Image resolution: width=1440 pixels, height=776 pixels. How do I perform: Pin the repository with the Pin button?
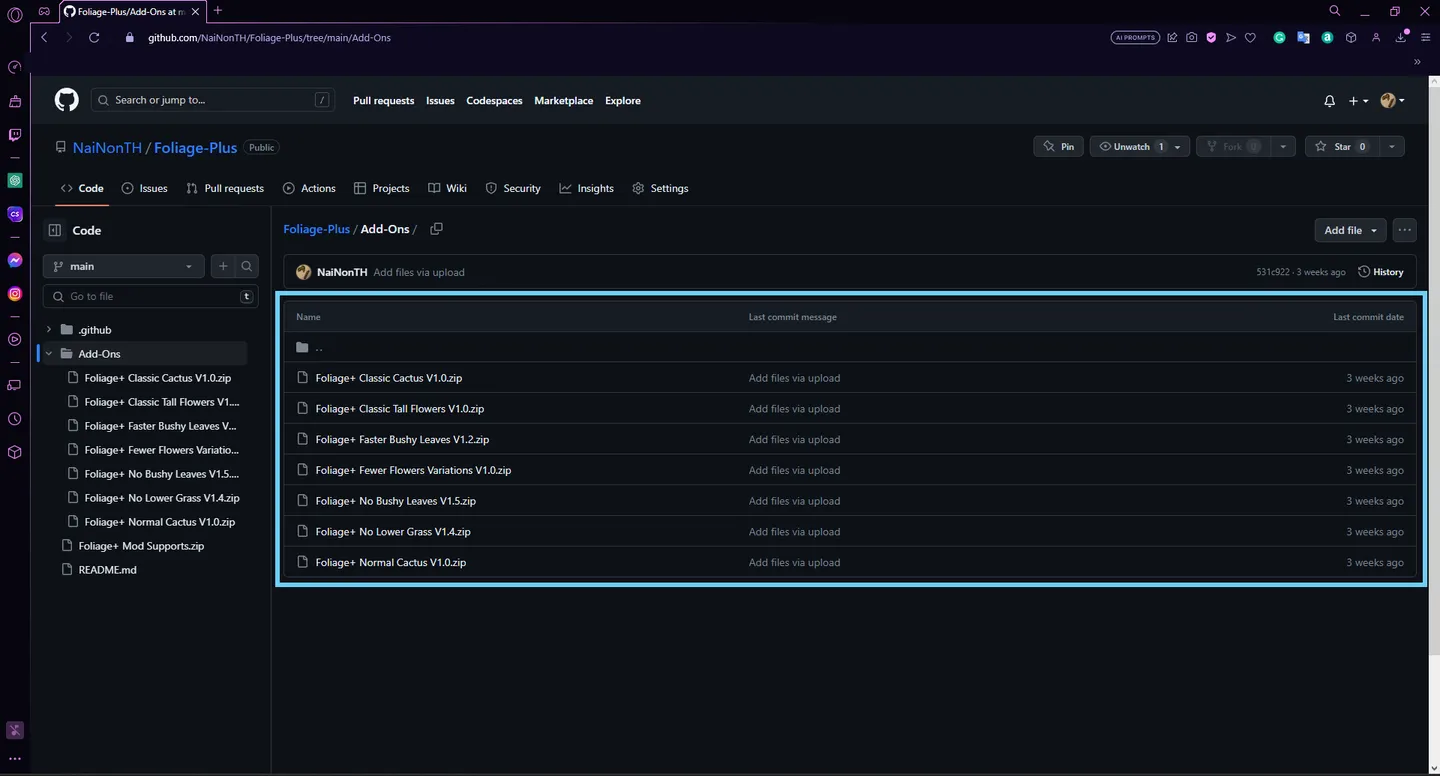point(1058,147)
